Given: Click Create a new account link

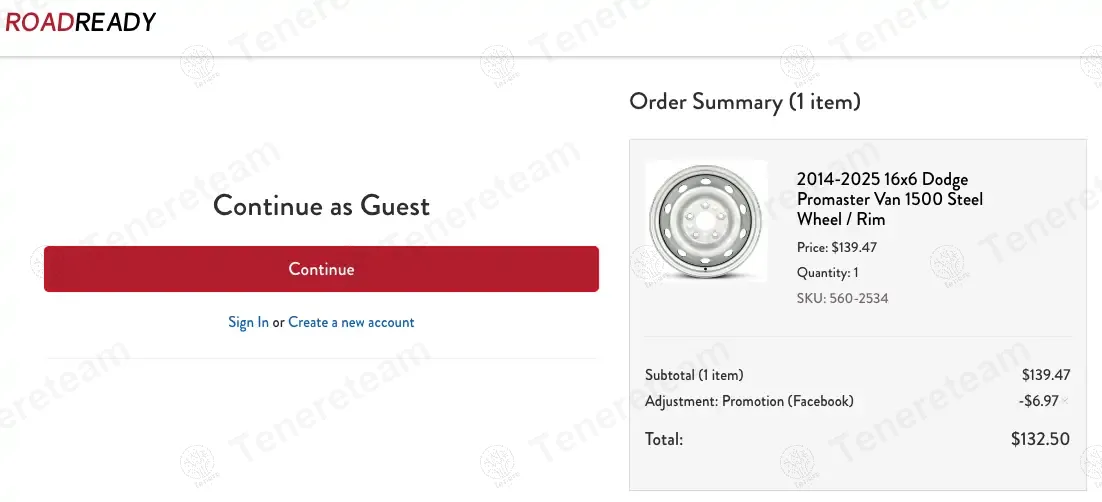Looking at the screenshot, I should click(x=351, y=322).
